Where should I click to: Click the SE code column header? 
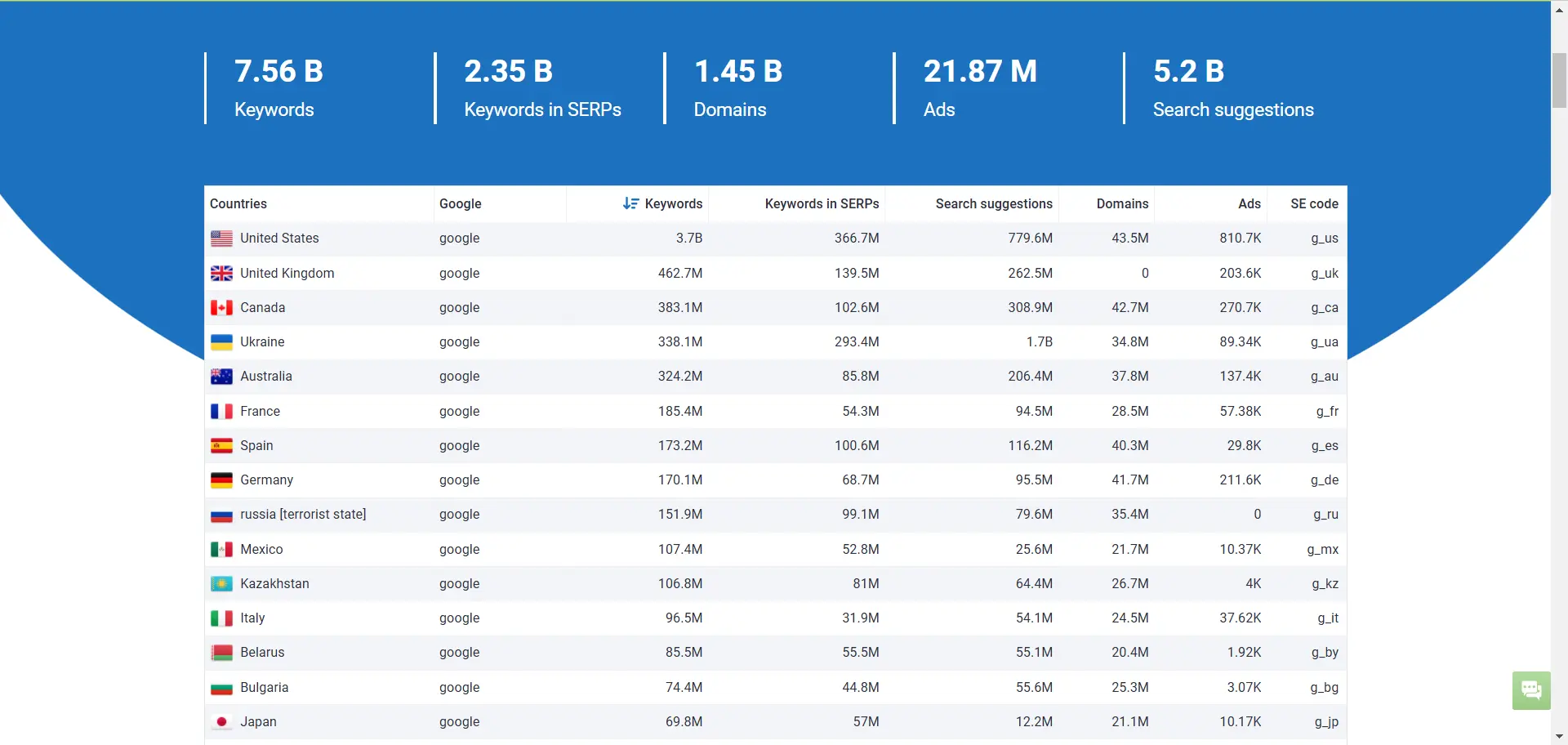pyautogui.click(x=1314, y=203)
